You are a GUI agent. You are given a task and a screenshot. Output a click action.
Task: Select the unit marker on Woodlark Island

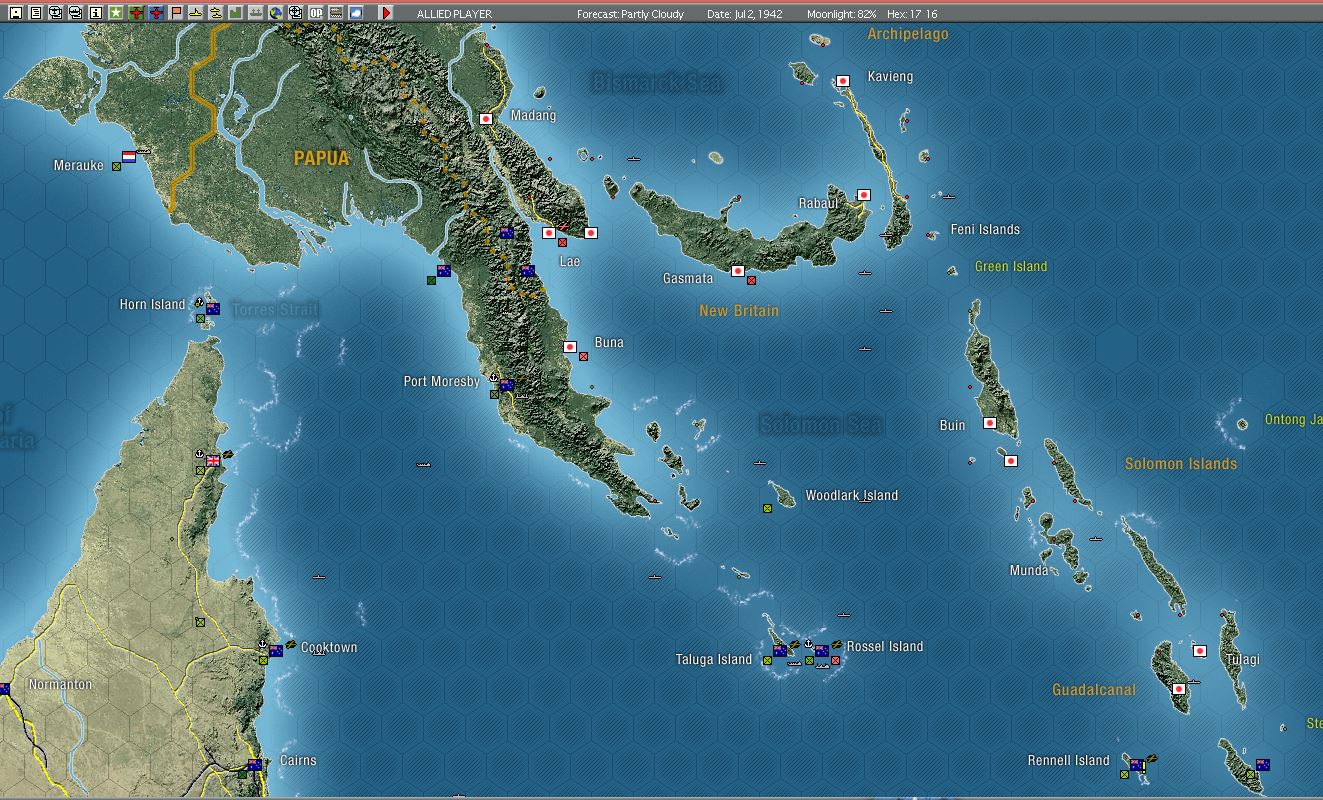(x=767, y=508)
